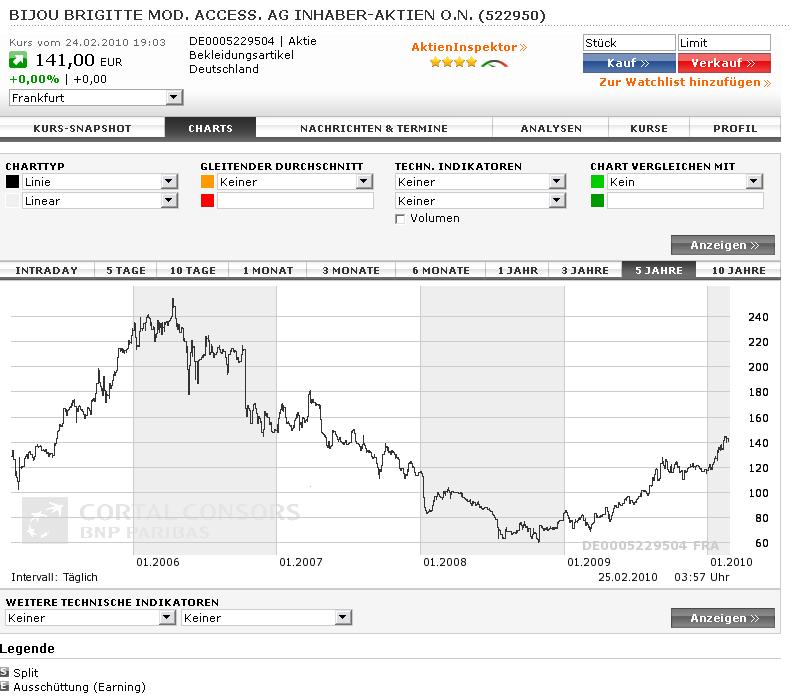Click the second moving average input field
Screen dimensions: 791x697
click(295, 201)
